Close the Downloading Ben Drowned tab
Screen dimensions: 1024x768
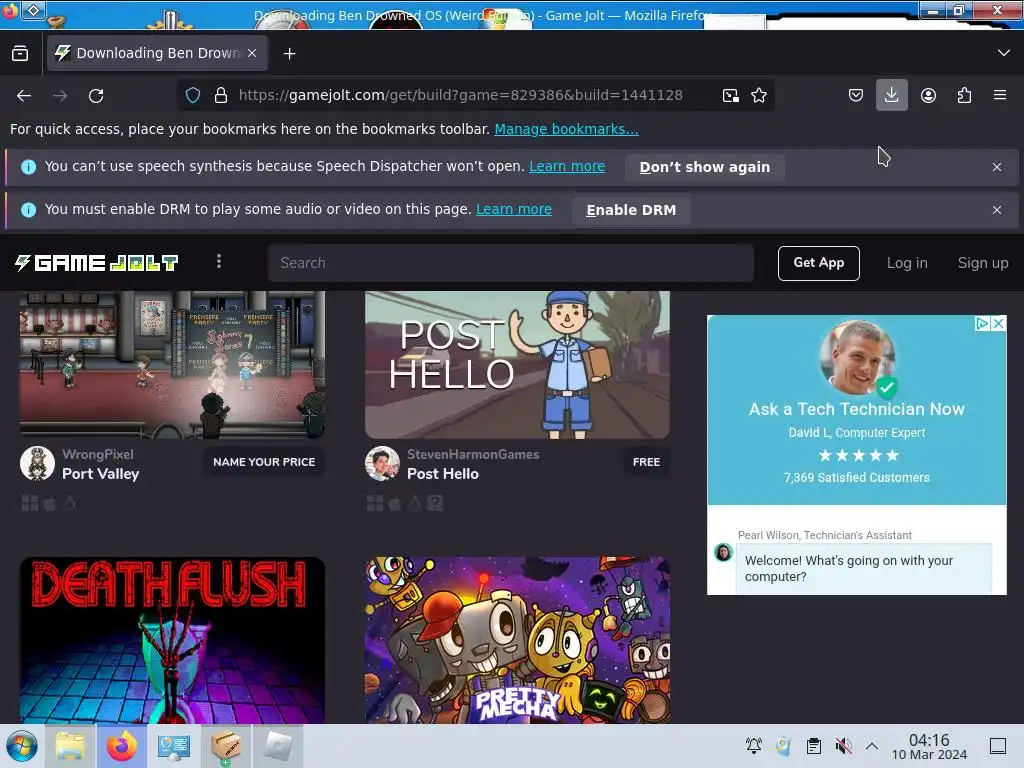pyautogui.click(x=252, y=54)
